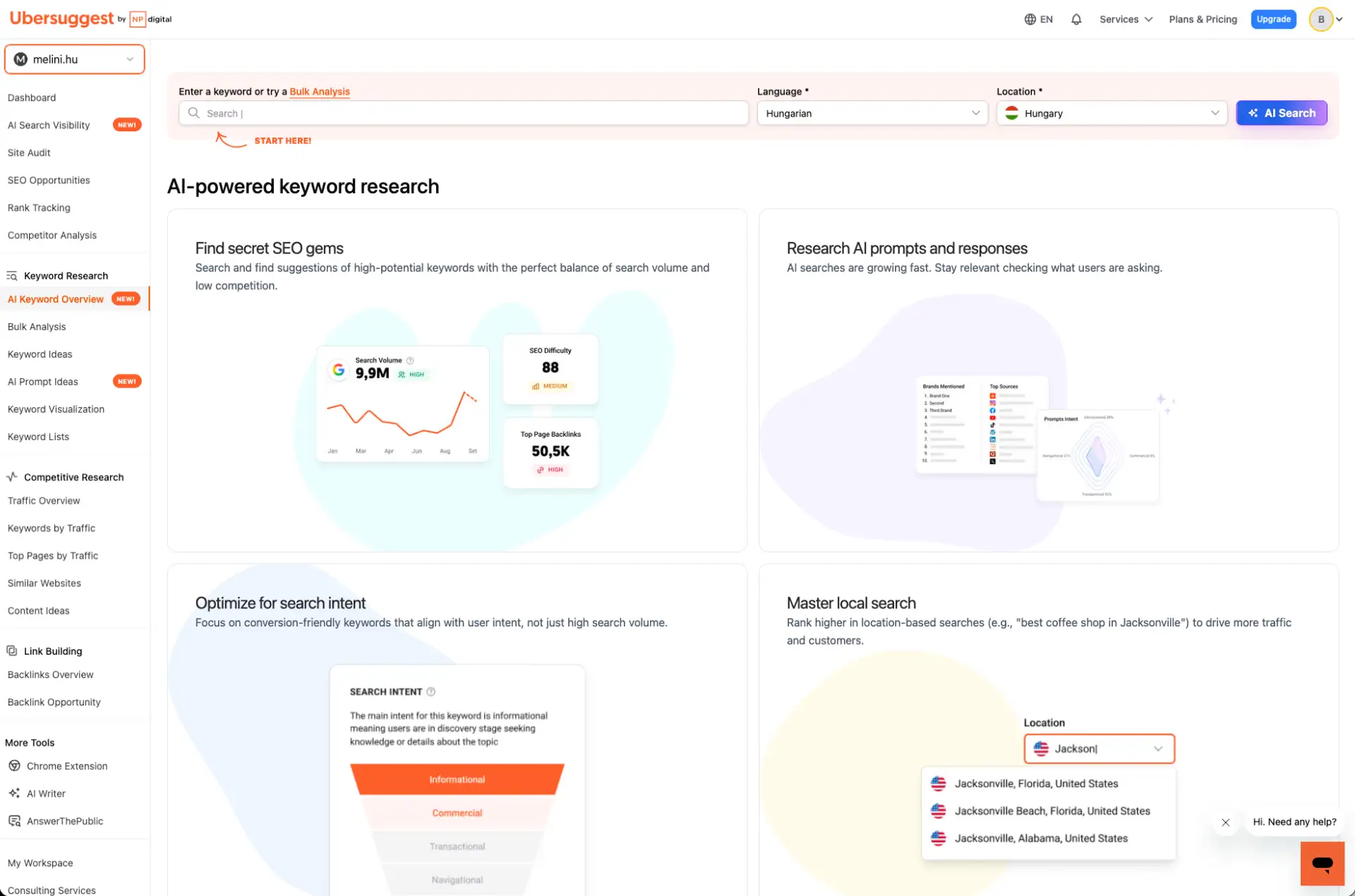Open the Services menu

[x=1126, y=20]
